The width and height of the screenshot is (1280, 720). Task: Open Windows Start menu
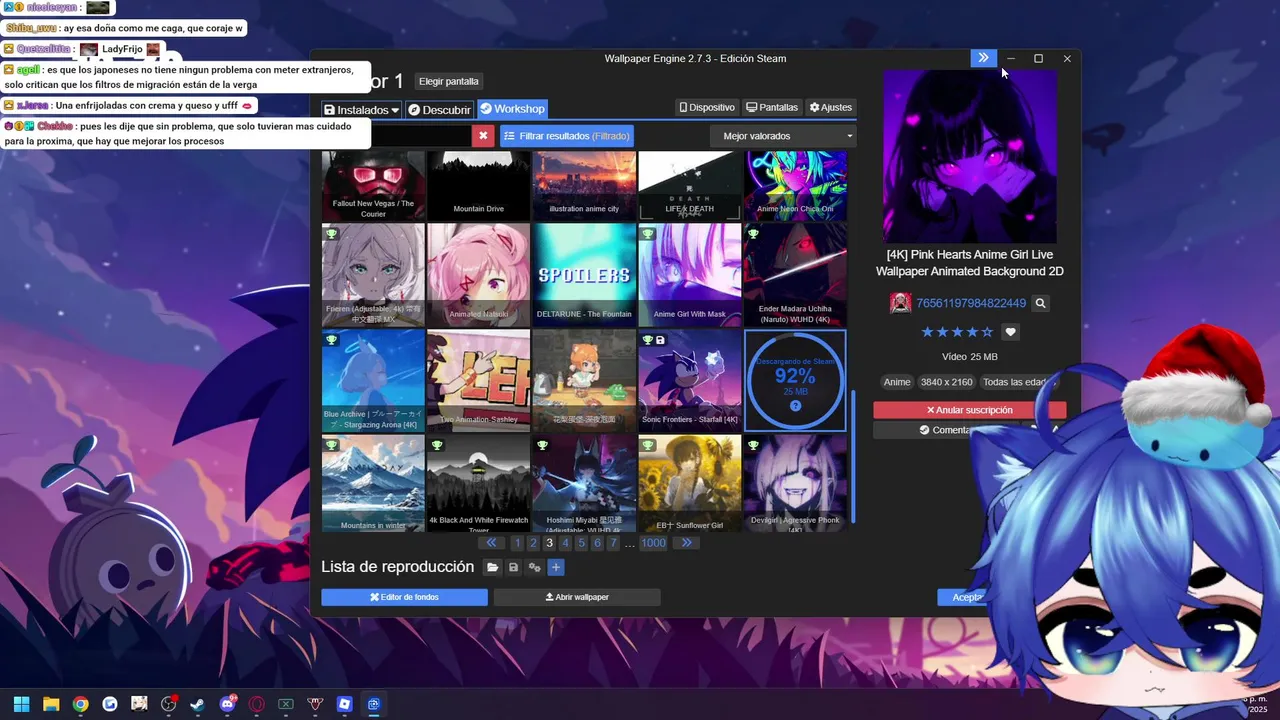click(21, 704)
